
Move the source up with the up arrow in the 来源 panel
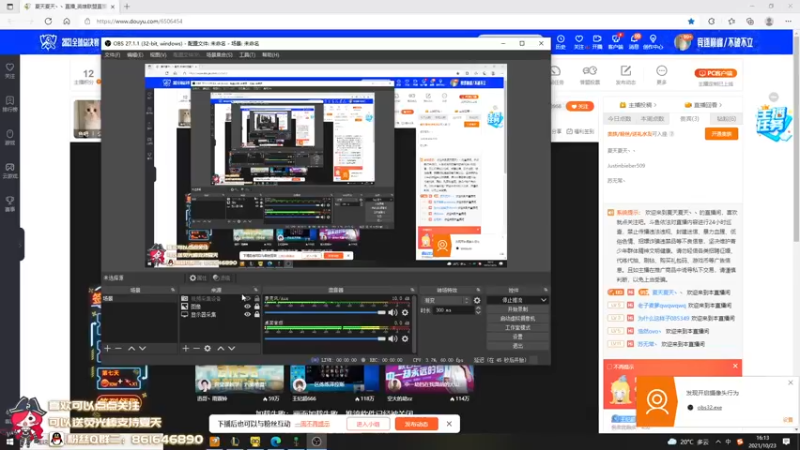pyautogui.click(x=220, y=348)
